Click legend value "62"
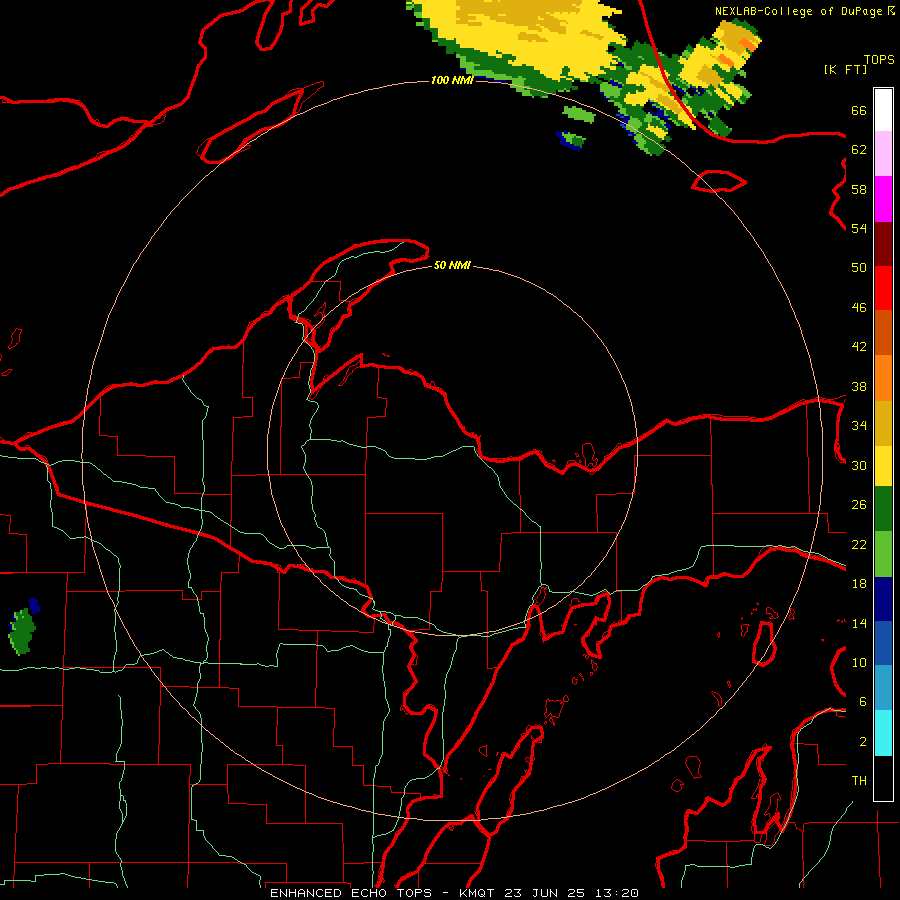900x900 pixels. pyautogui.click(x=859, y=150)
